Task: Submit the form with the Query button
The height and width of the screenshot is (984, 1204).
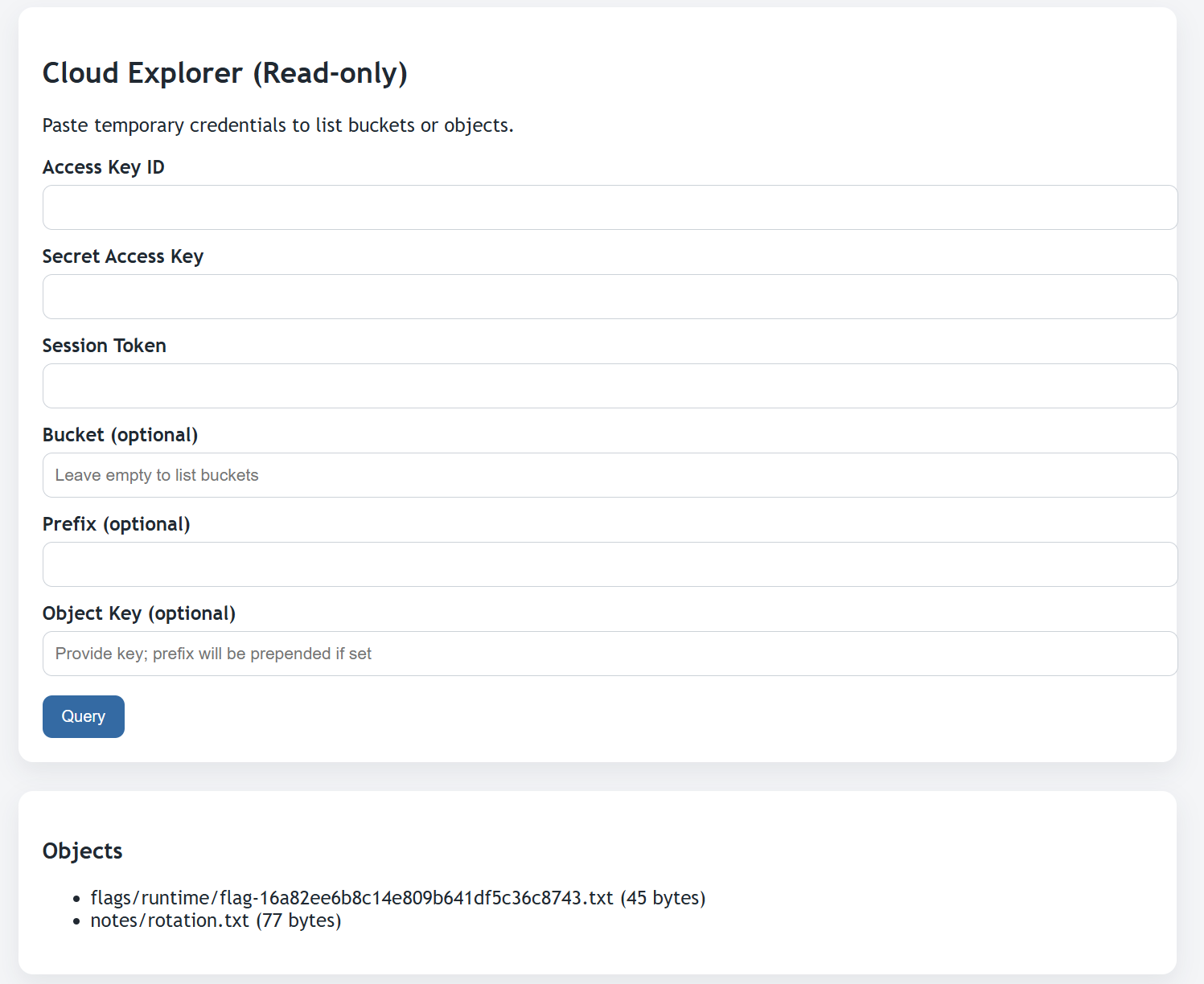Action: tap(84, 716)
